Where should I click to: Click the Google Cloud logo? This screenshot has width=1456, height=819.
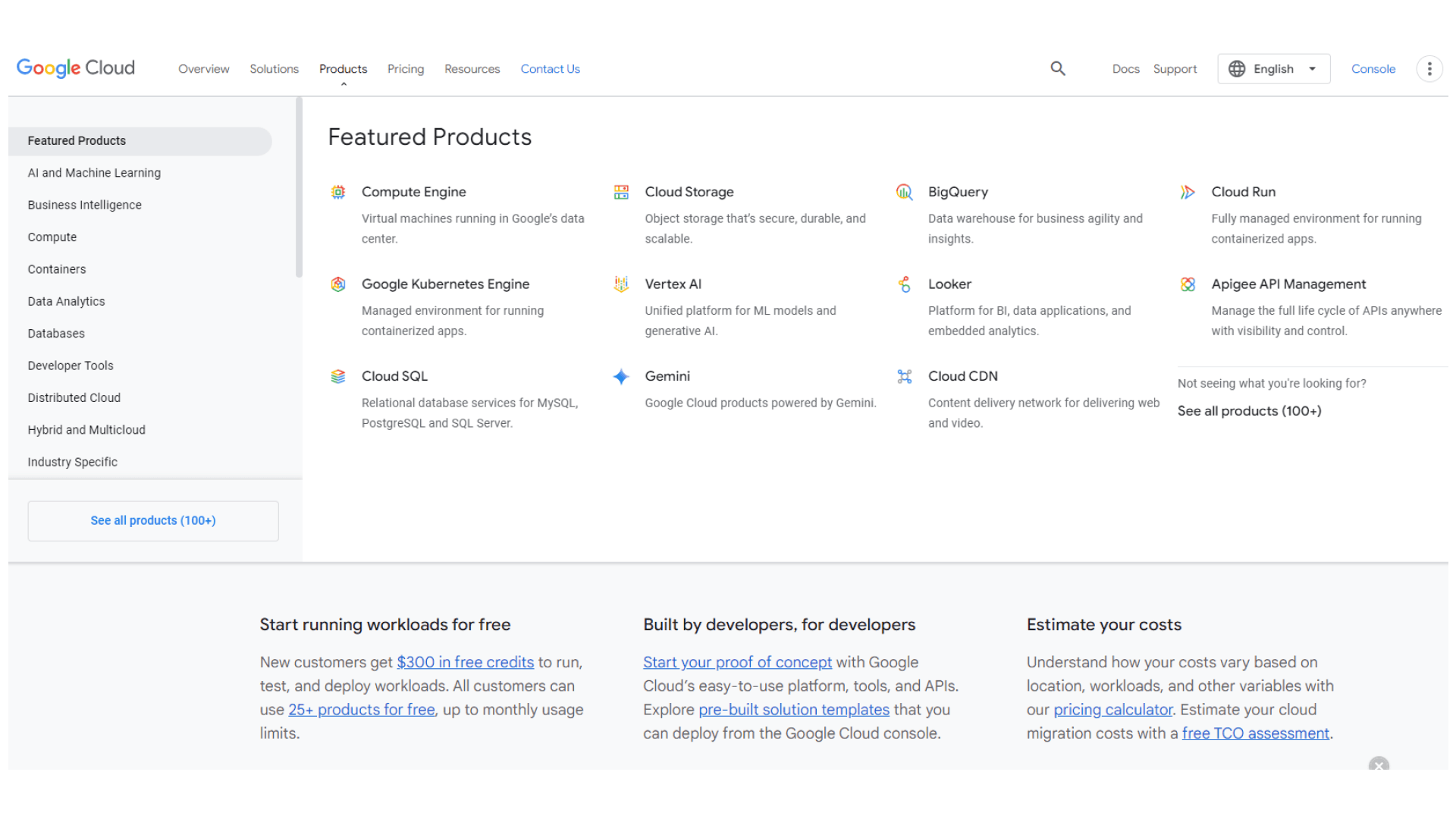76,68
